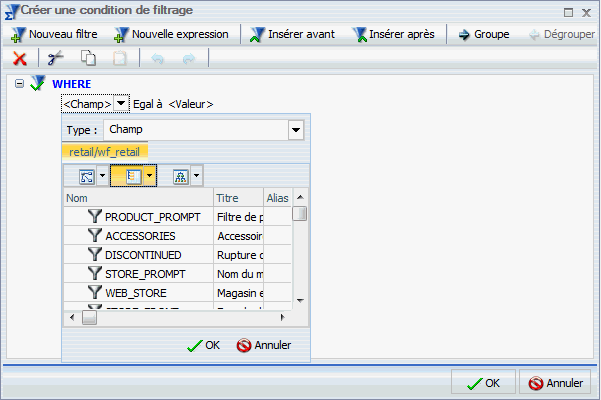Select the ACCESSORIES filter row
Viewport: 601px width, 400px height.
pyautogui.click(x=177, y=236)
